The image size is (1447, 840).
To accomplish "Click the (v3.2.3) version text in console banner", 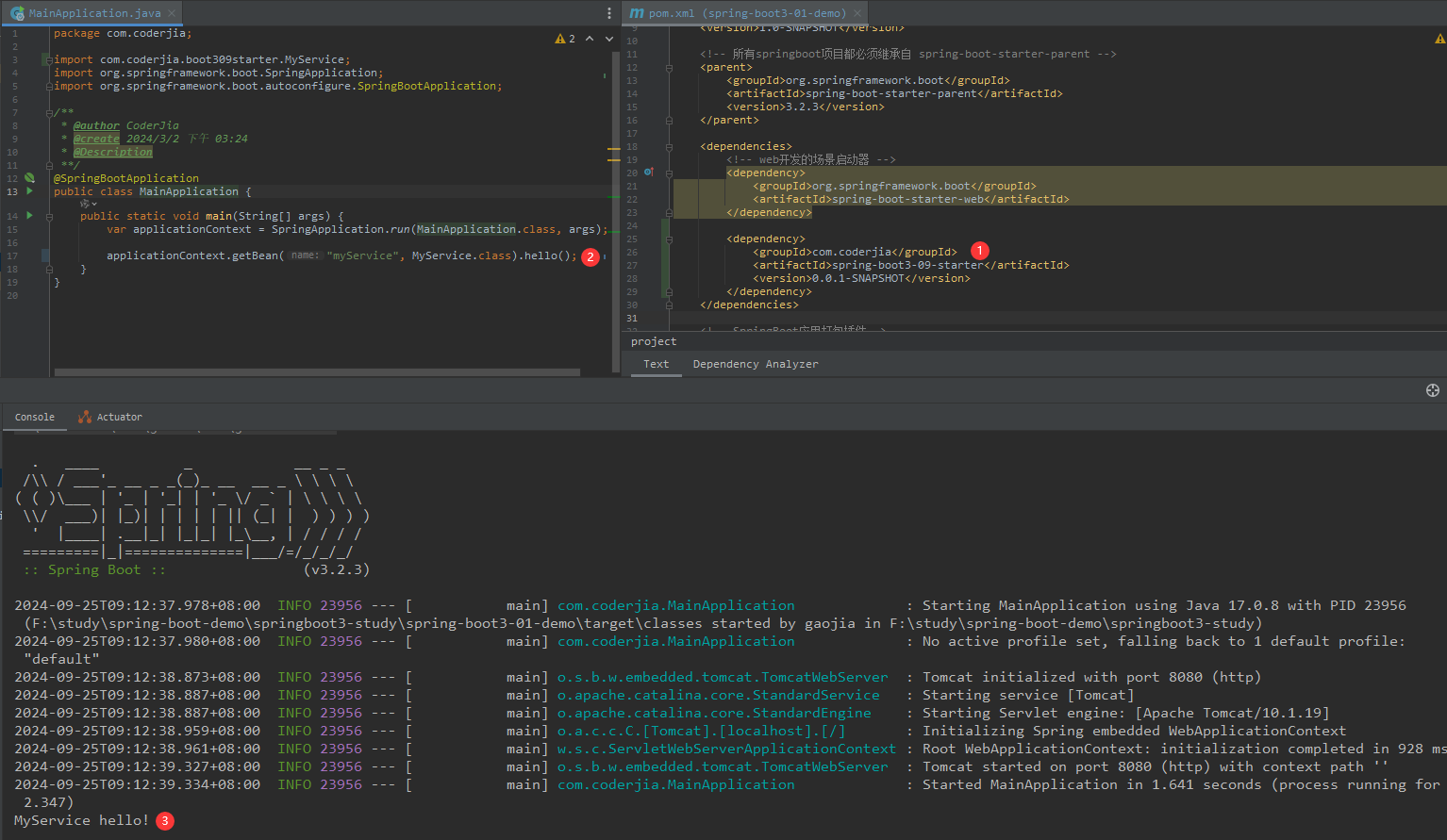I will (x=337, y=569).
